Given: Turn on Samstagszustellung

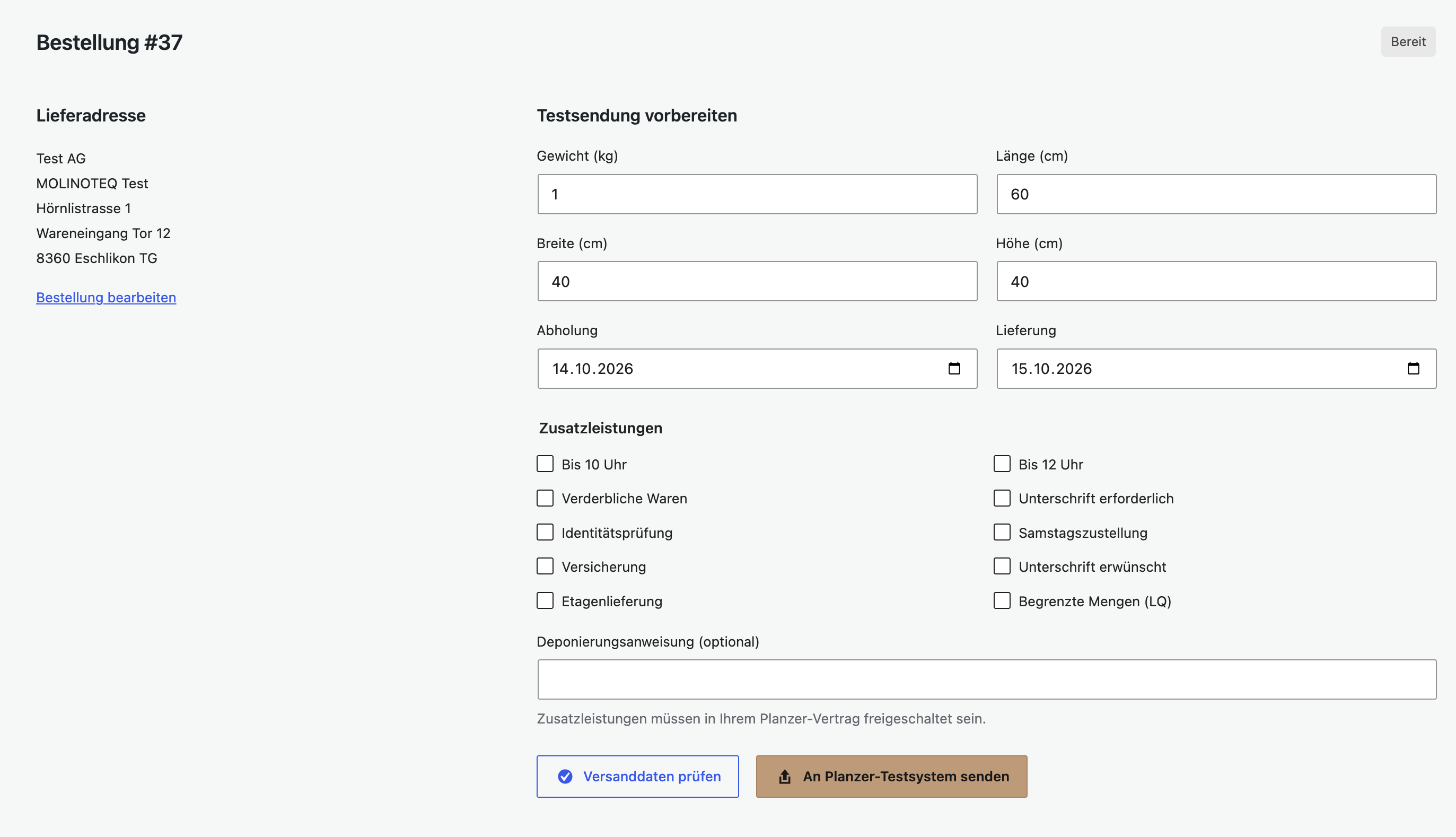Looking at the screenshot, I should pos(1002,532).
